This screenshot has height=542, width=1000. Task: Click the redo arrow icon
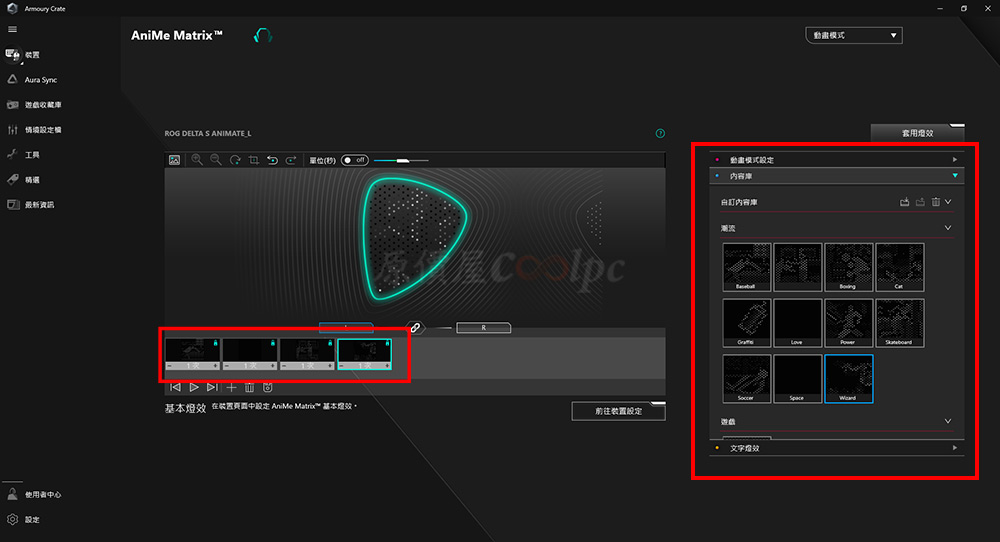[x=291, y=160]
